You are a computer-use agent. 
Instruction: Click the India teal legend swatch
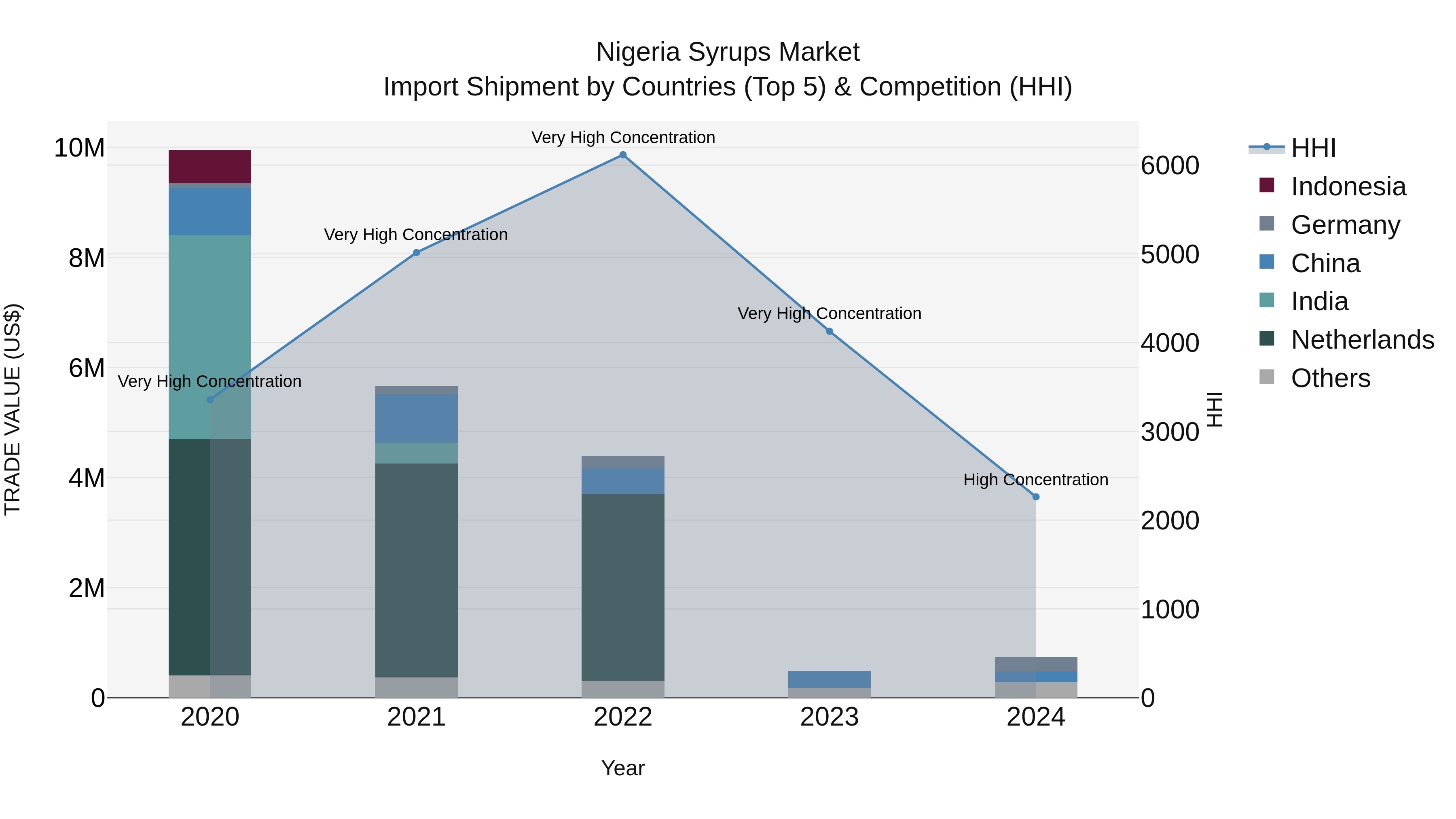coord(1267,300)
